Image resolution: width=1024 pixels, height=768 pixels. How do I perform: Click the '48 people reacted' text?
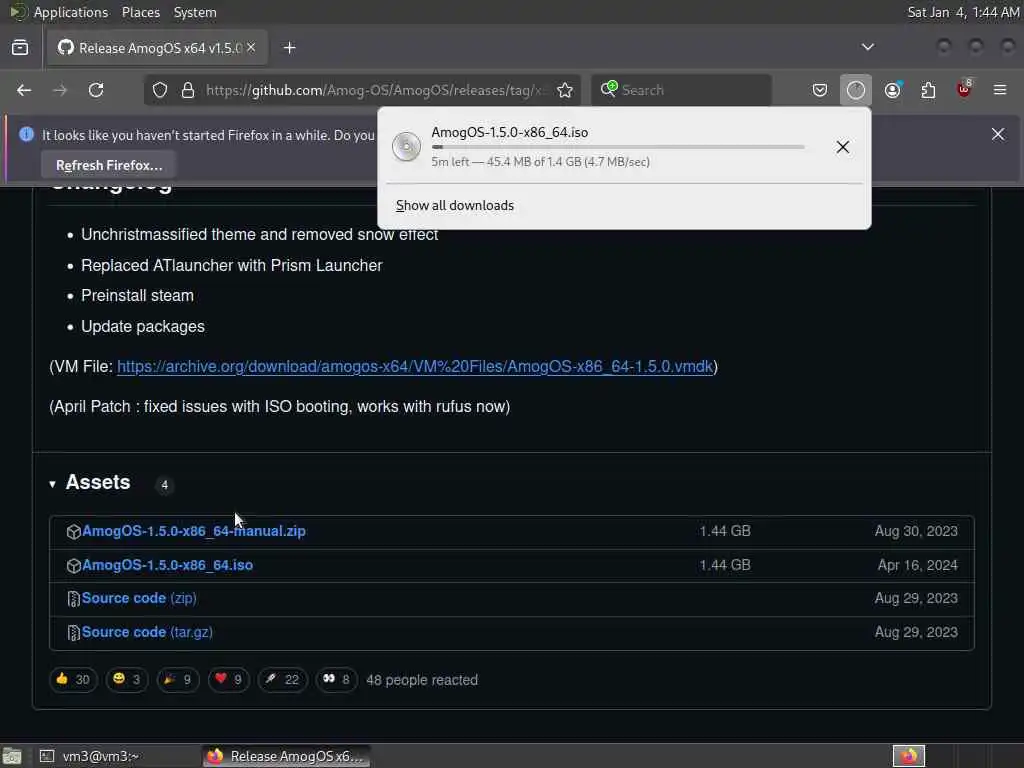[x=422, y=680]
